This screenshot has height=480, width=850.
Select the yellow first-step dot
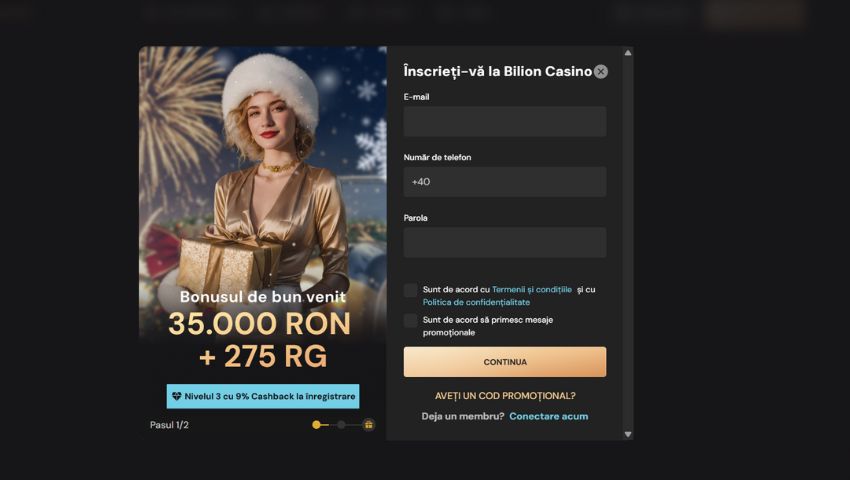[x=317, y=425]
